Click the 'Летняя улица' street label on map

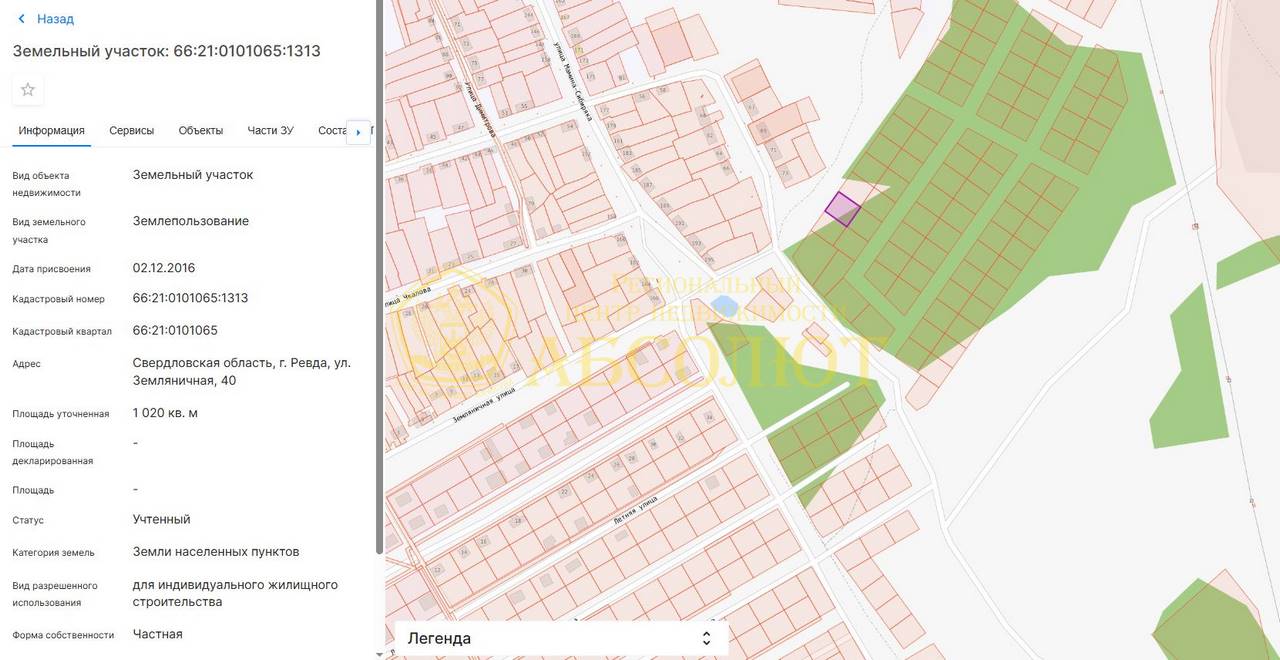pyautogui.click(x=634, y=510)
